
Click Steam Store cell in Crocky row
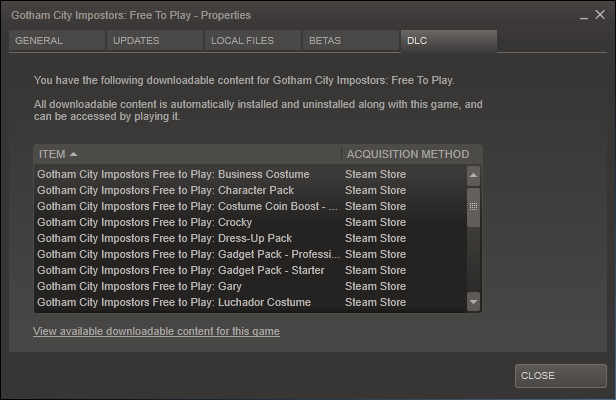tap(376, 222)
